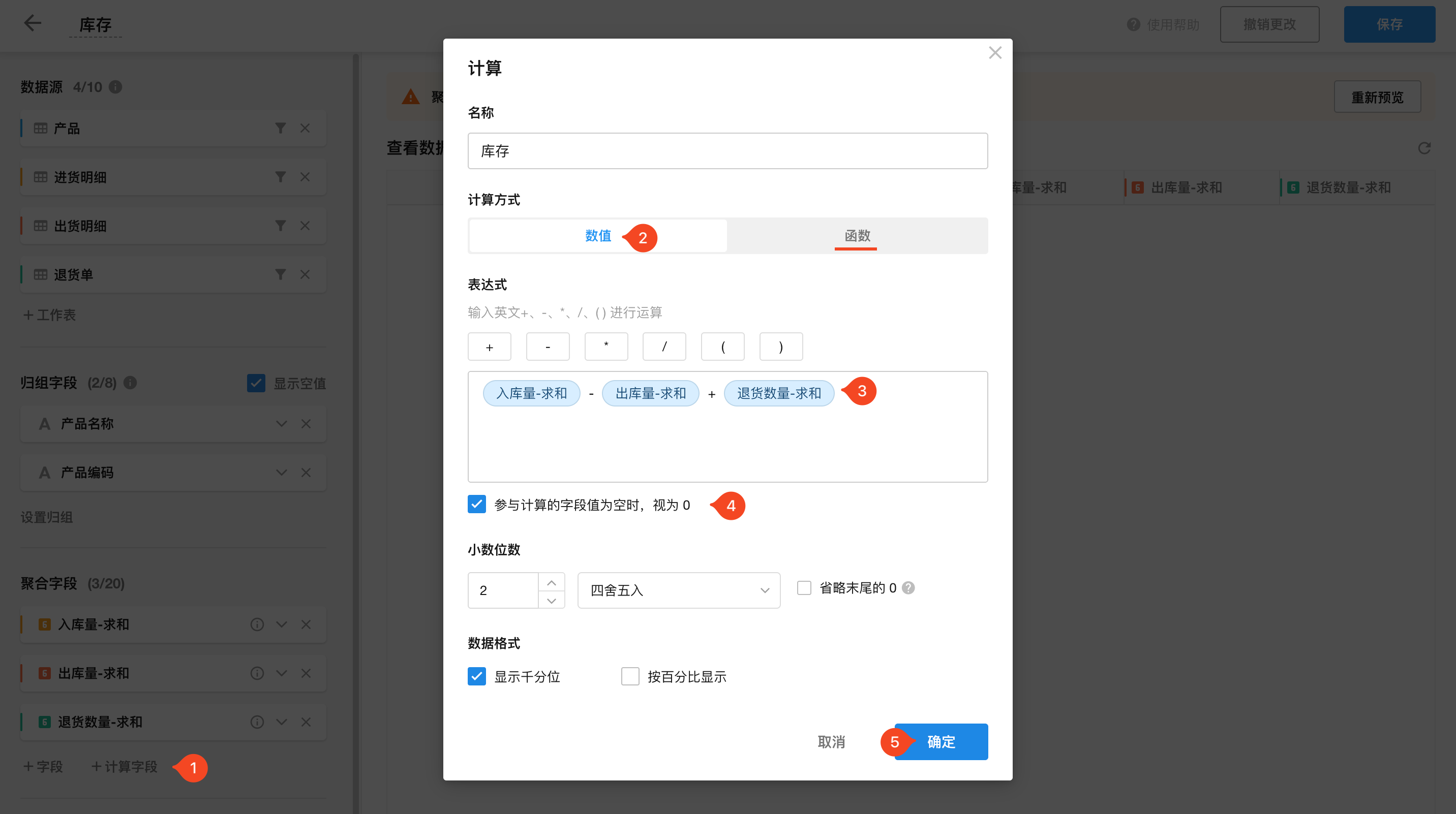
Task: Open the 四舍五入 rounding dropdown
Action: coord(678,590)
